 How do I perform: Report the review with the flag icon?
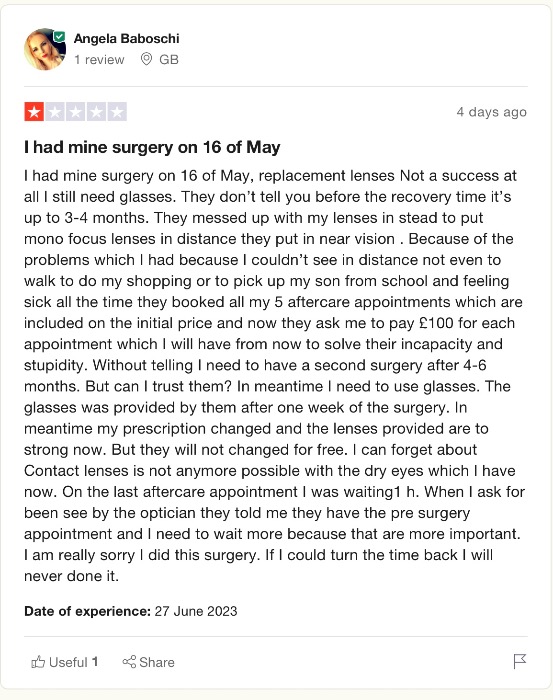tap(520, 661)
